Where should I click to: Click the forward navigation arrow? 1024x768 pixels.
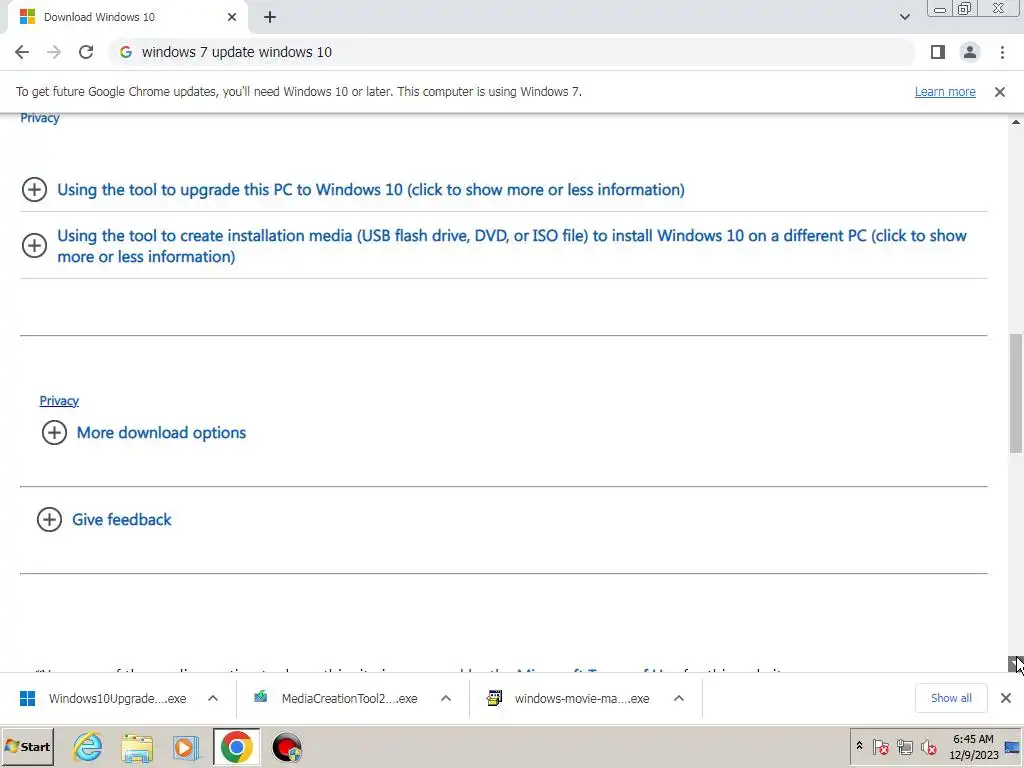(x=54, y=52)
